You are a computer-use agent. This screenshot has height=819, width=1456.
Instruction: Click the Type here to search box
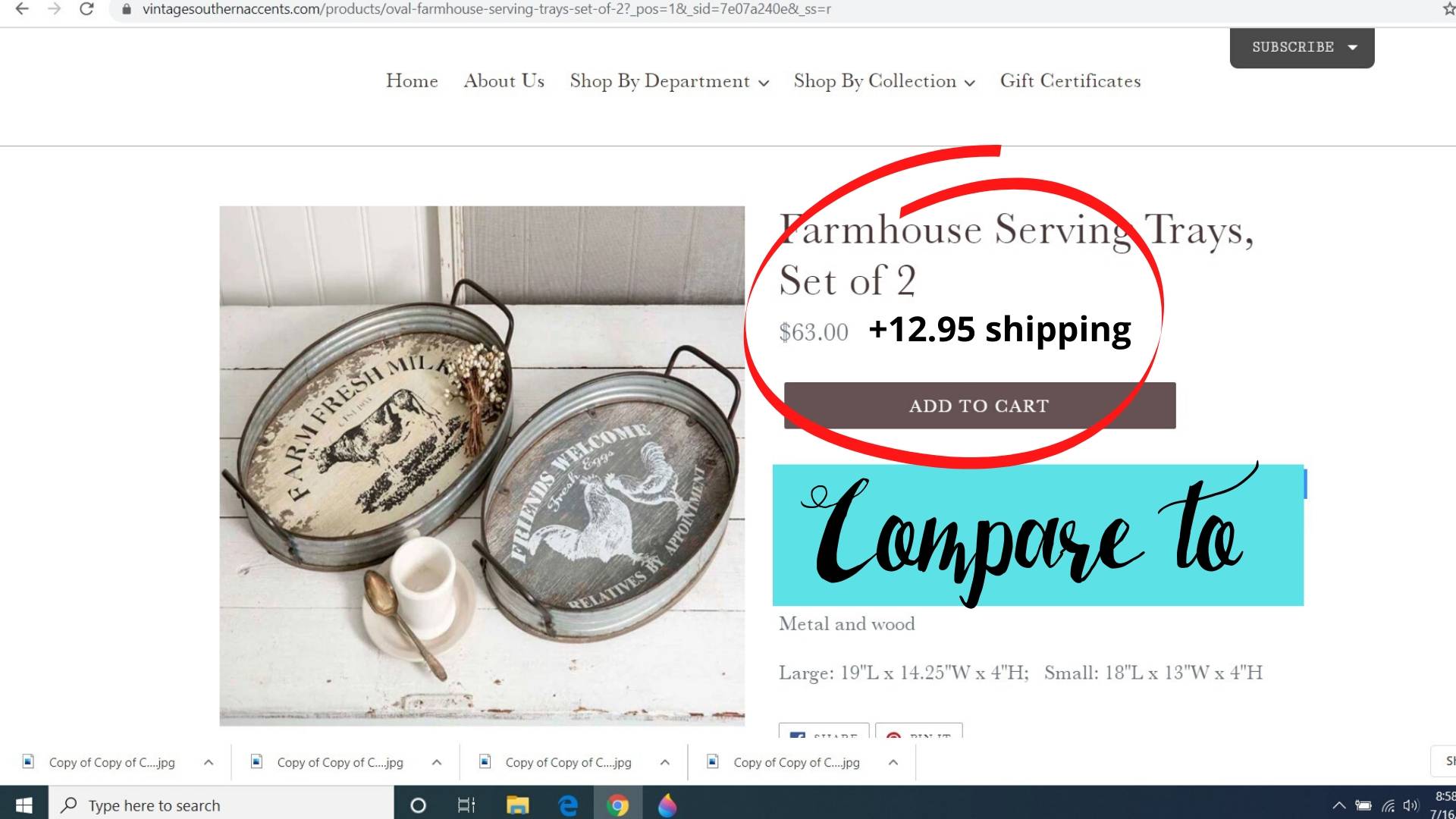(221, 805)
